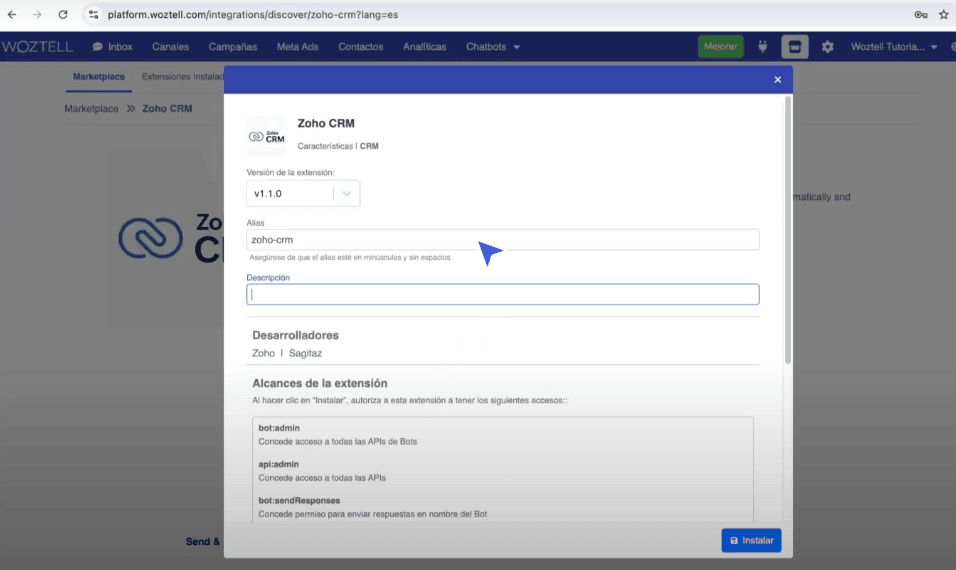
Task: Click the Marketplace breadcrumb link
Action: 91,109
